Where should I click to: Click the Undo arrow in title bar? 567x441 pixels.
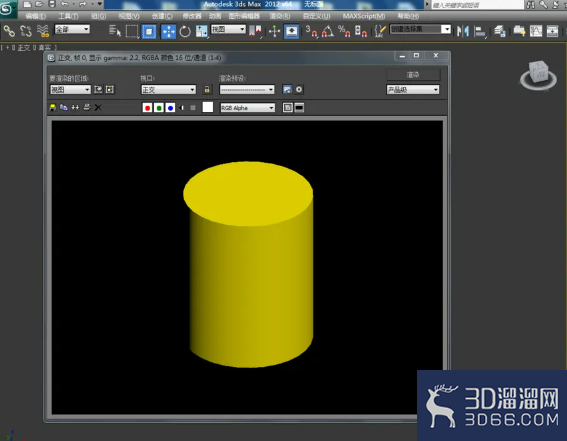(64, 4)
